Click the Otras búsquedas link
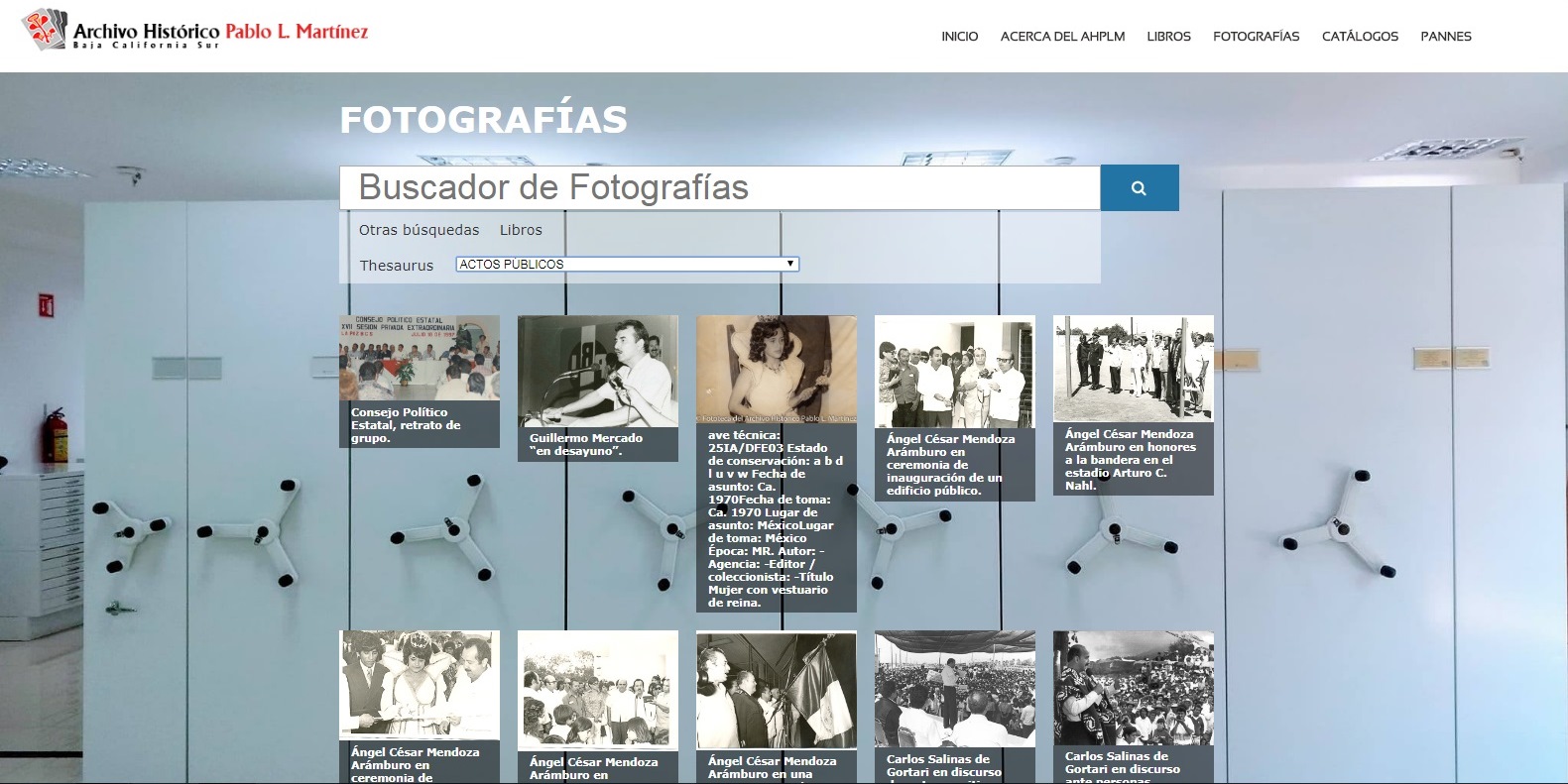 (419, 230)
